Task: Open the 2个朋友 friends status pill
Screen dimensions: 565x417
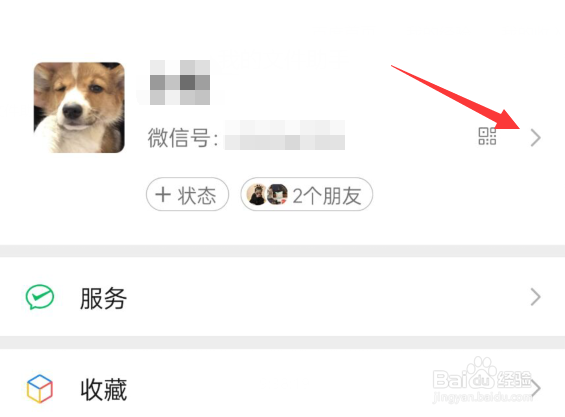Action: tap(307, 194)
